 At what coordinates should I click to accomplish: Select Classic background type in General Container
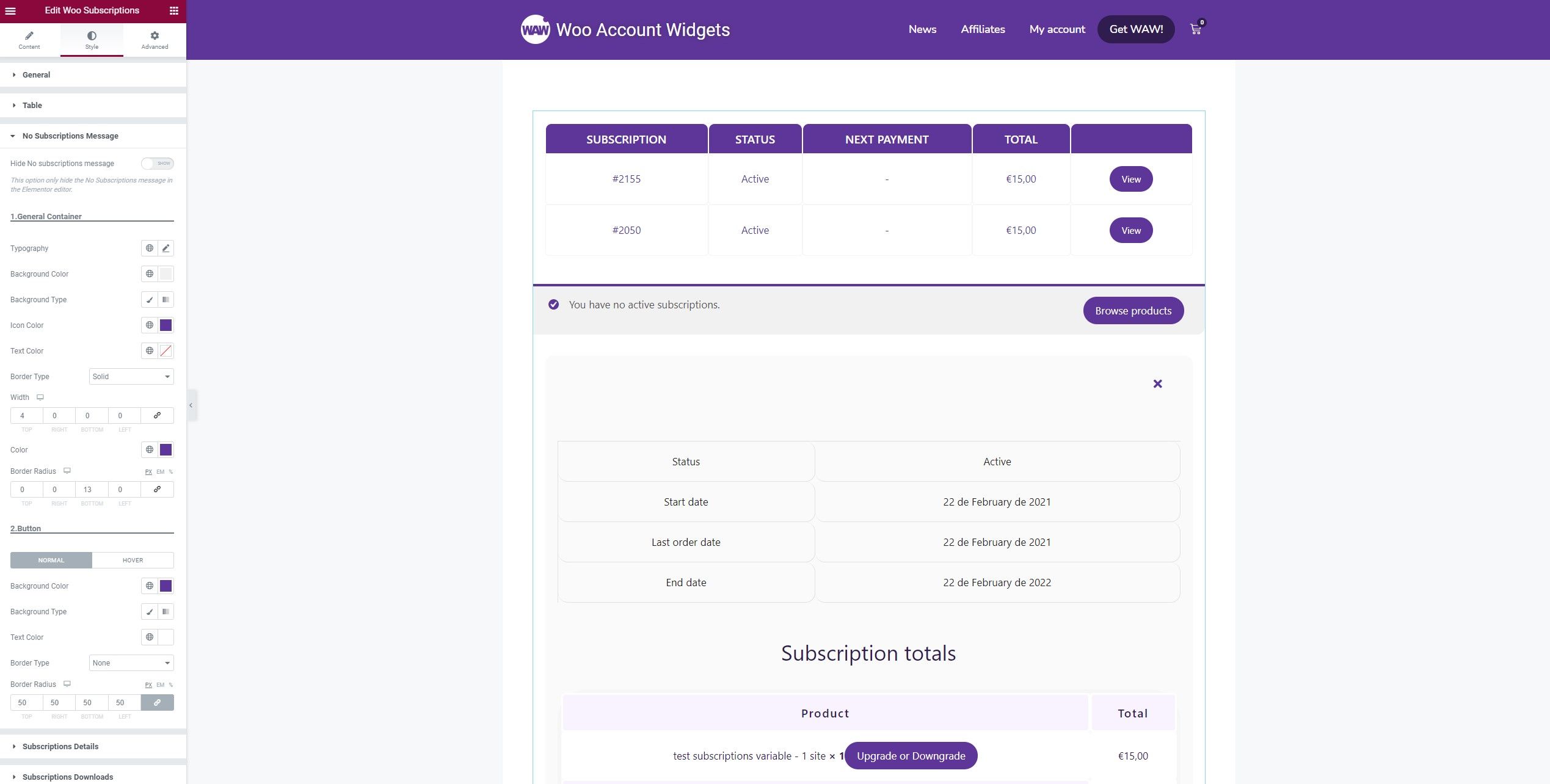coord(150,300)
